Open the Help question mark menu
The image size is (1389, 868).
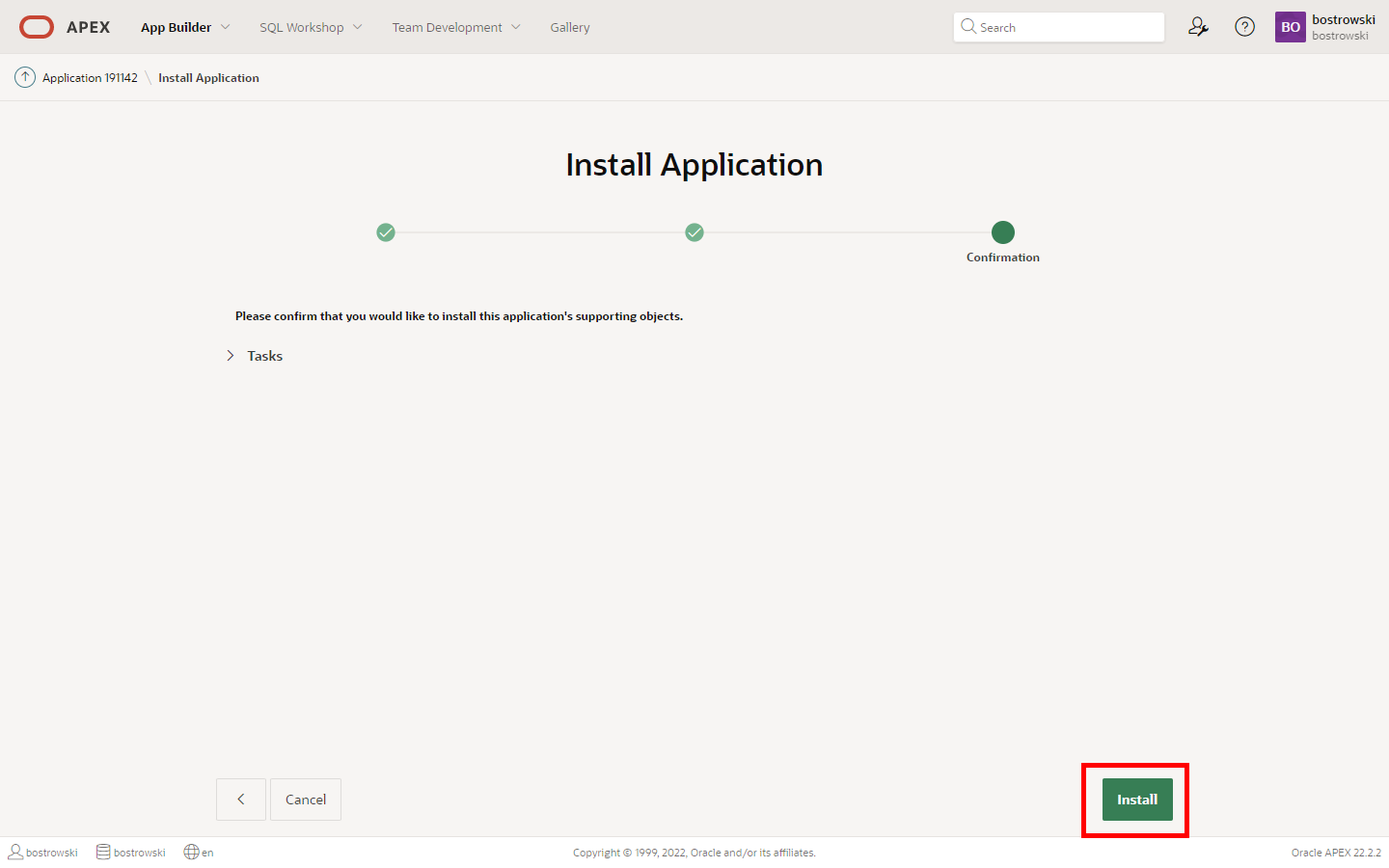1244,27
